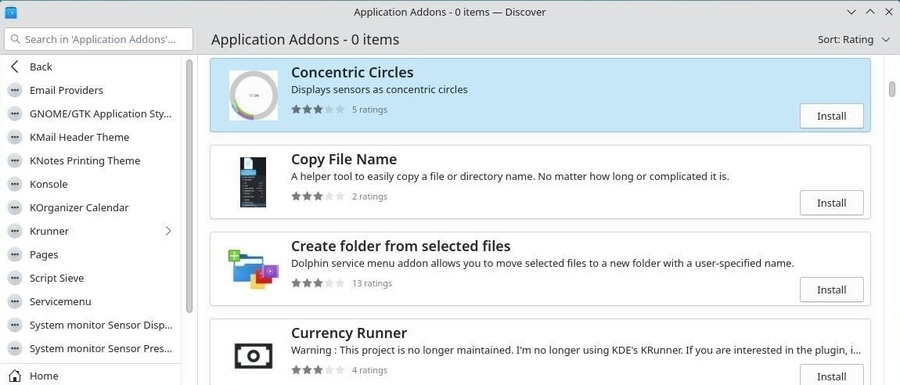Click the Home house icon
Image resolution: width=900 pixels, height=385 pixels.
15,376
